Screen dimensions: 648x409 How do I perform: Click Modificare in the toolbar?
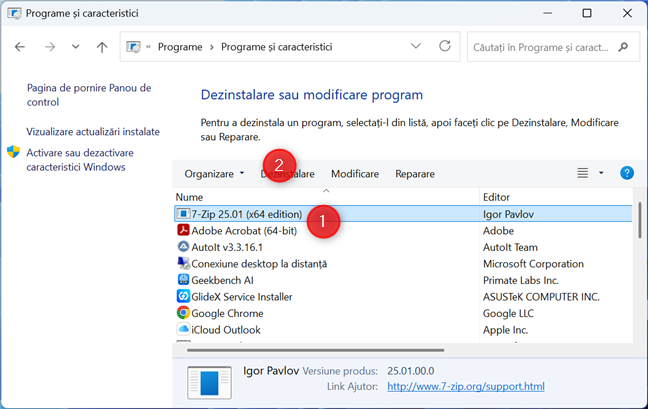355,174
